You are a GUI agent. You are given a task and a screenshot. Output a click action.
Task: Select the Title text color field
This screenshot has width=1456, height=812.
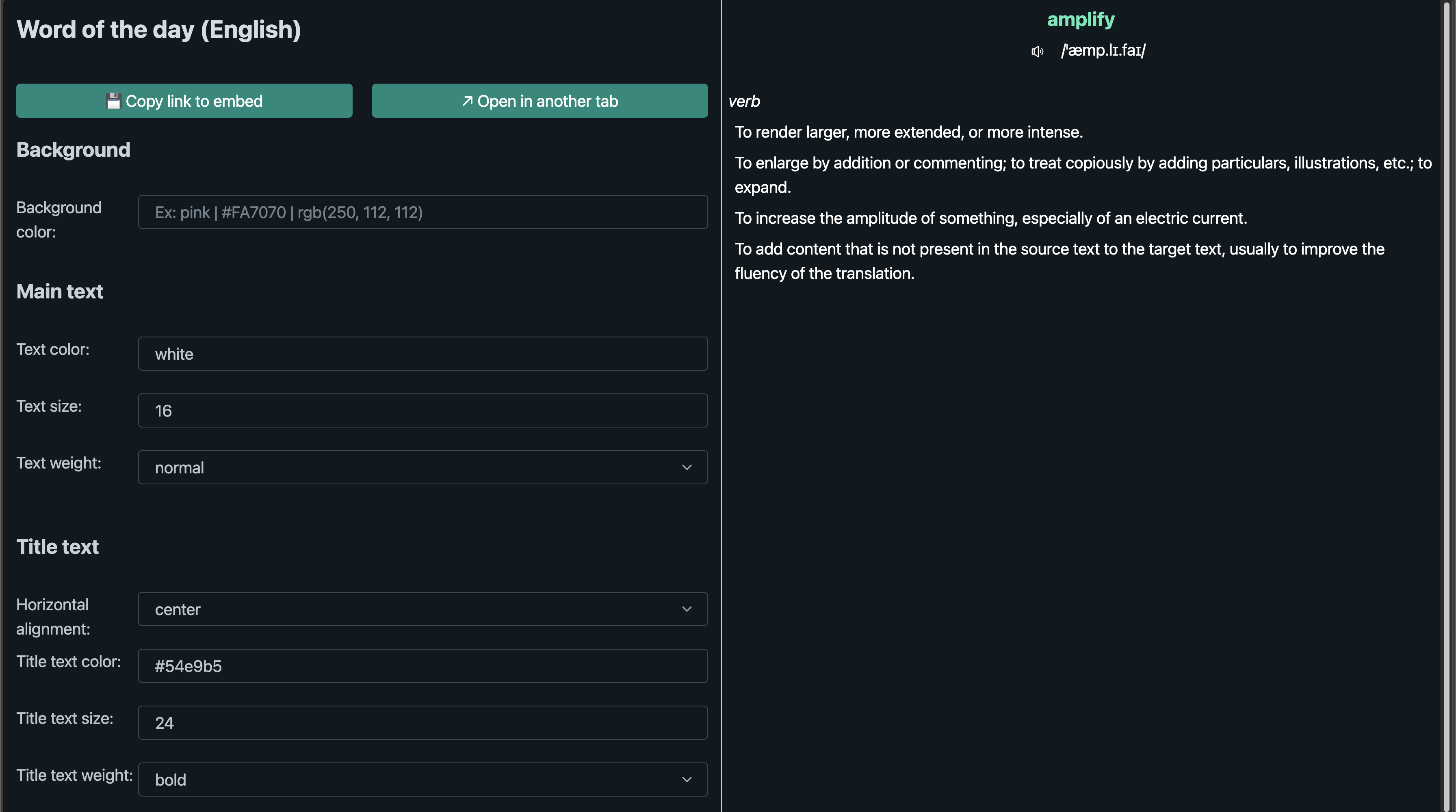point(422,666)
